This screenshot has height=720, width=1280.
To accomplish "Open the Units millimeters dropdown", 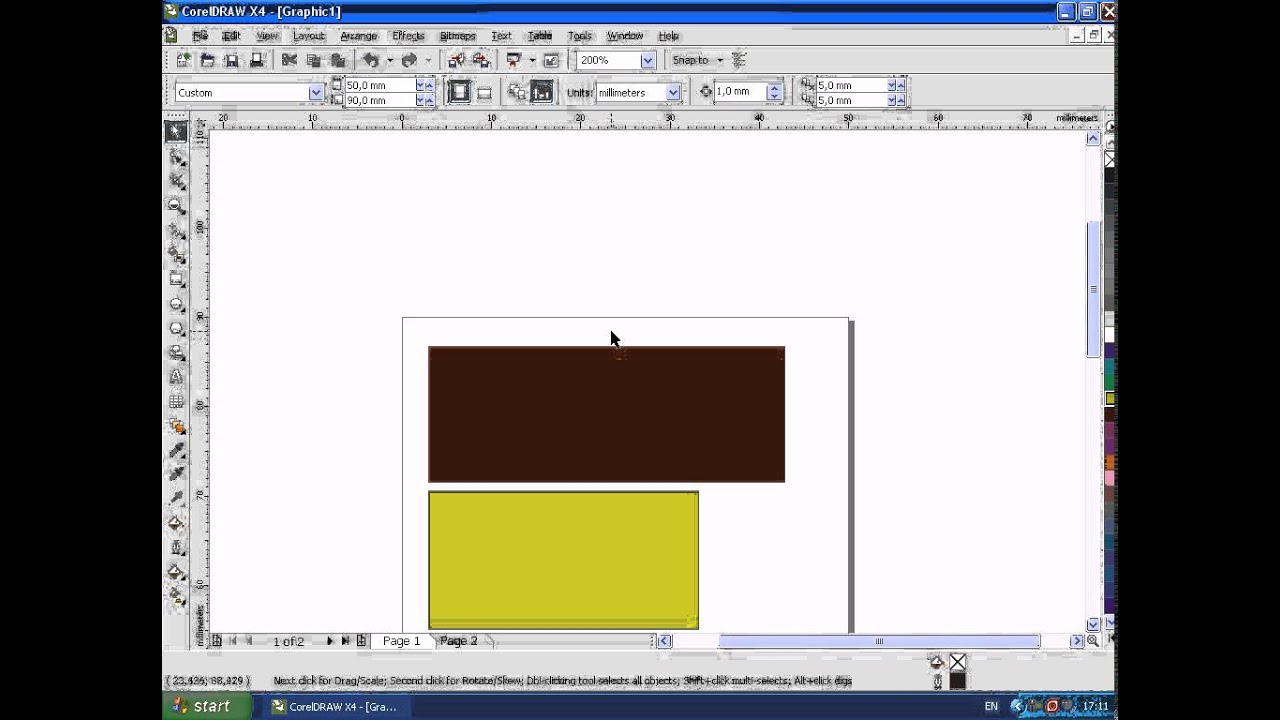I will 673,92.
